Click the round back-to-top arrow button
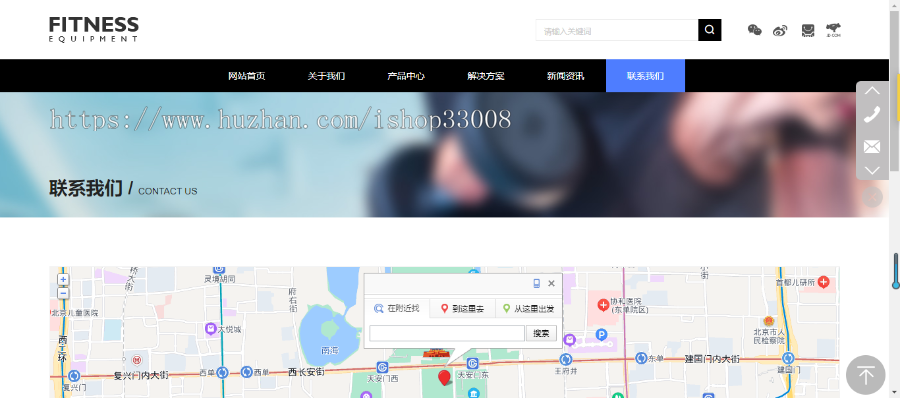 click(x=866, y=375)
